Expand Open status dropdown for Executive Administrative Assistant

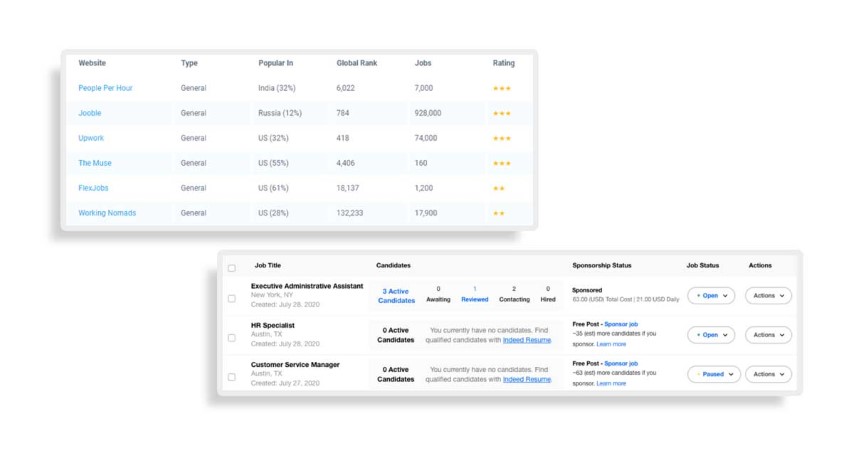coord(711,296)
